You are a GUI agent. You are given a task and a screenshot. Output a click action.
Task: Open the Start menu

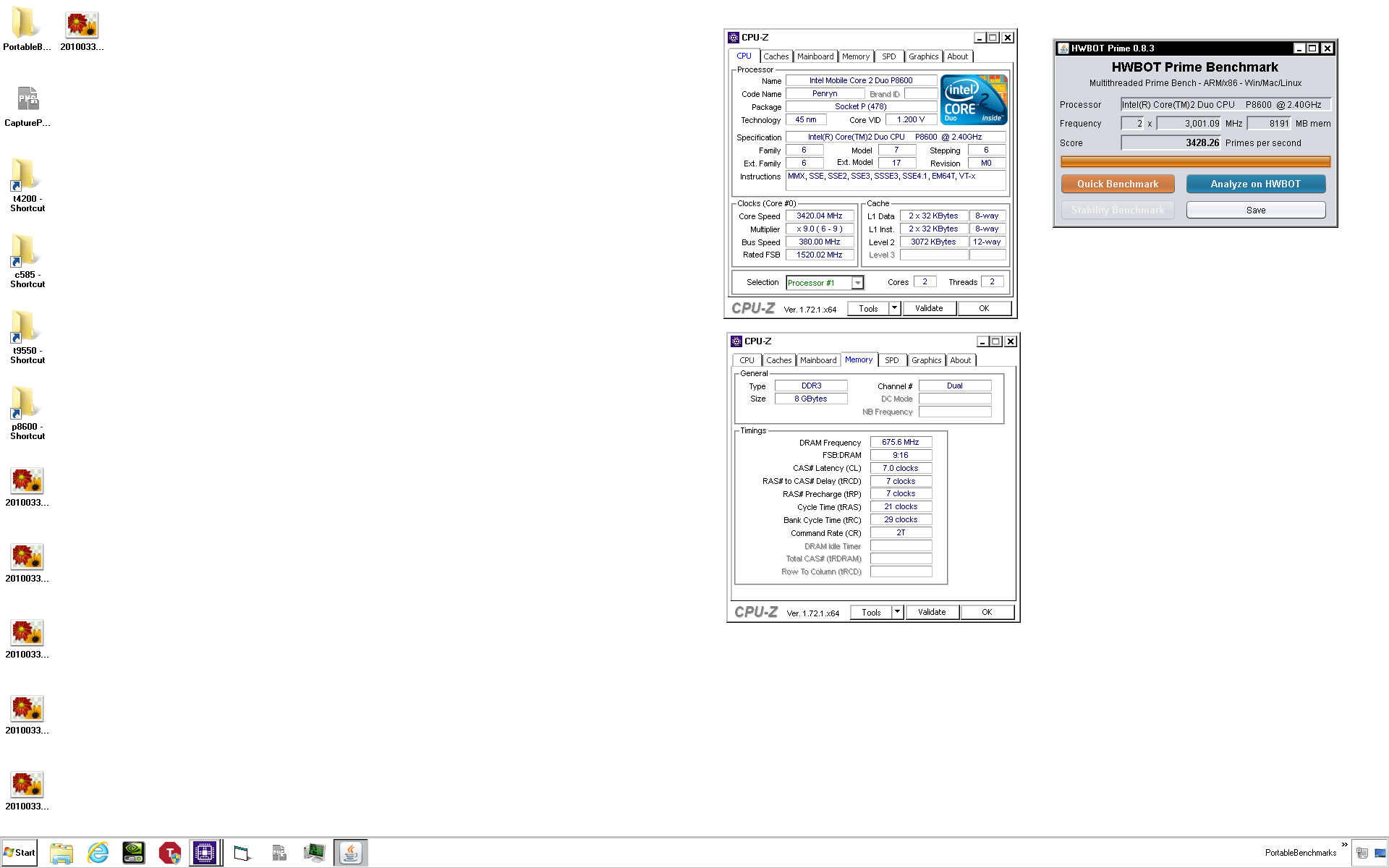pyautogui.click(x=20, y=853)
